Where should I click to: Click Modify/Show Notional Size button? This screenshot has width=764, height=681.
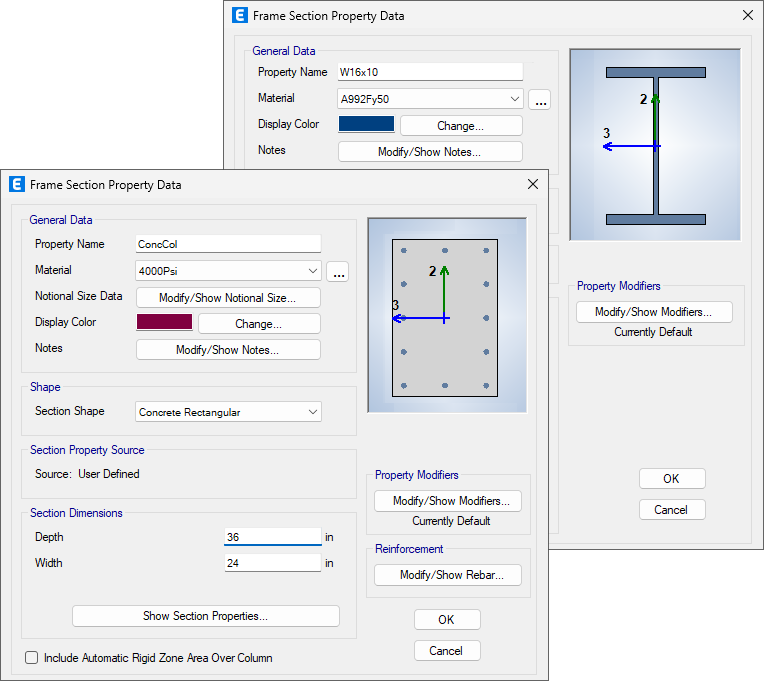[228, 298]
